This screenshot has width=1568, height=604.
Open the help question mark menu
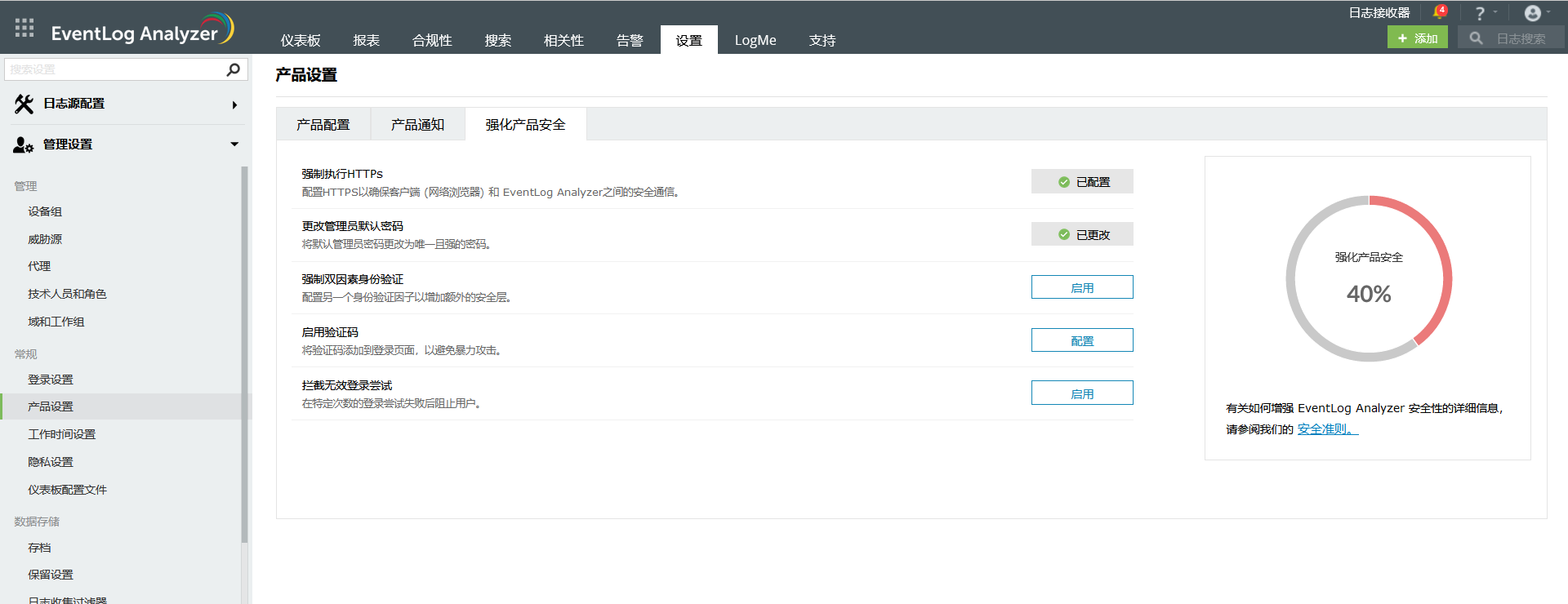1480,13
